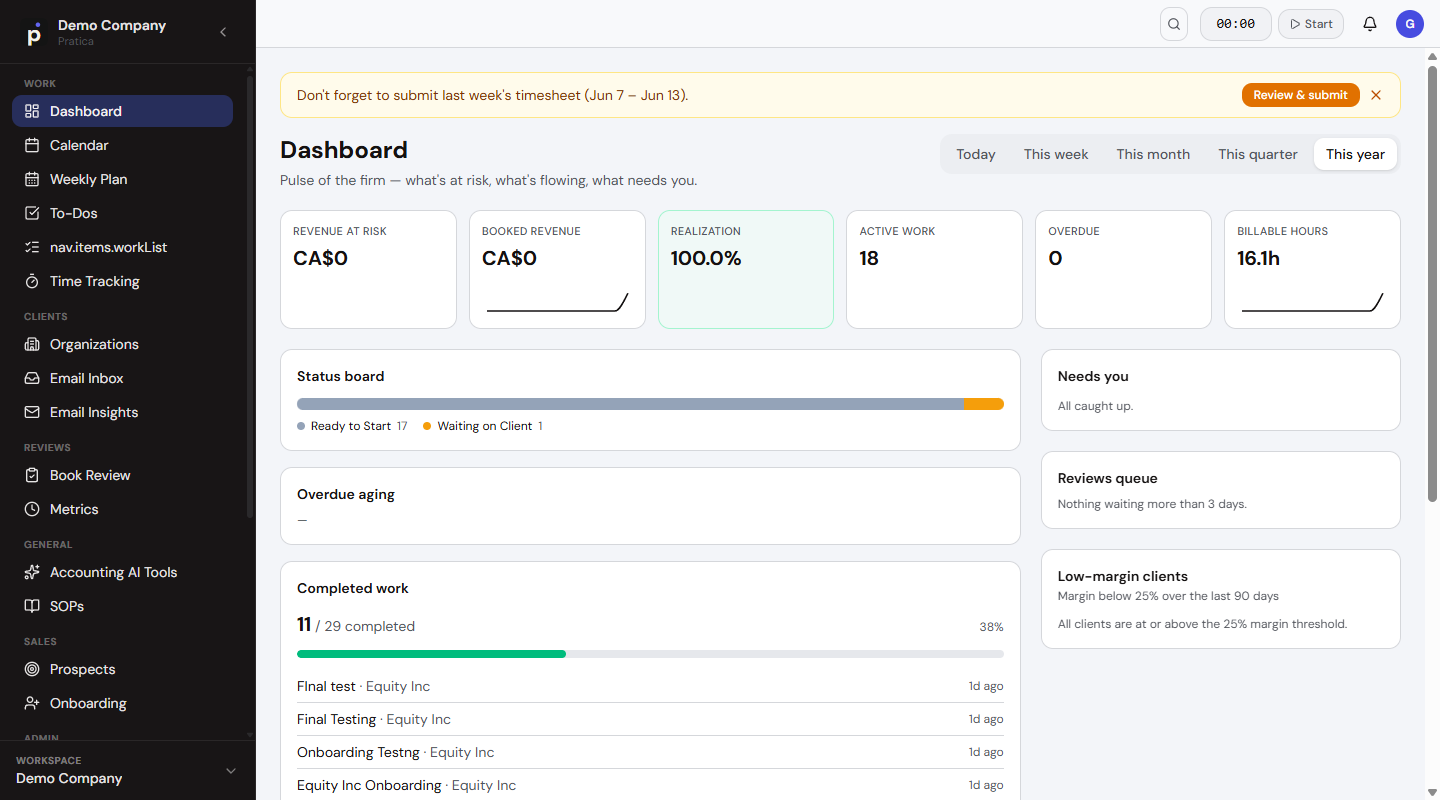Open To-Dos checkbox icon in sidebar
This screenshot has height=800, width=1440.
pyautogui.click(x=32, y=213)
